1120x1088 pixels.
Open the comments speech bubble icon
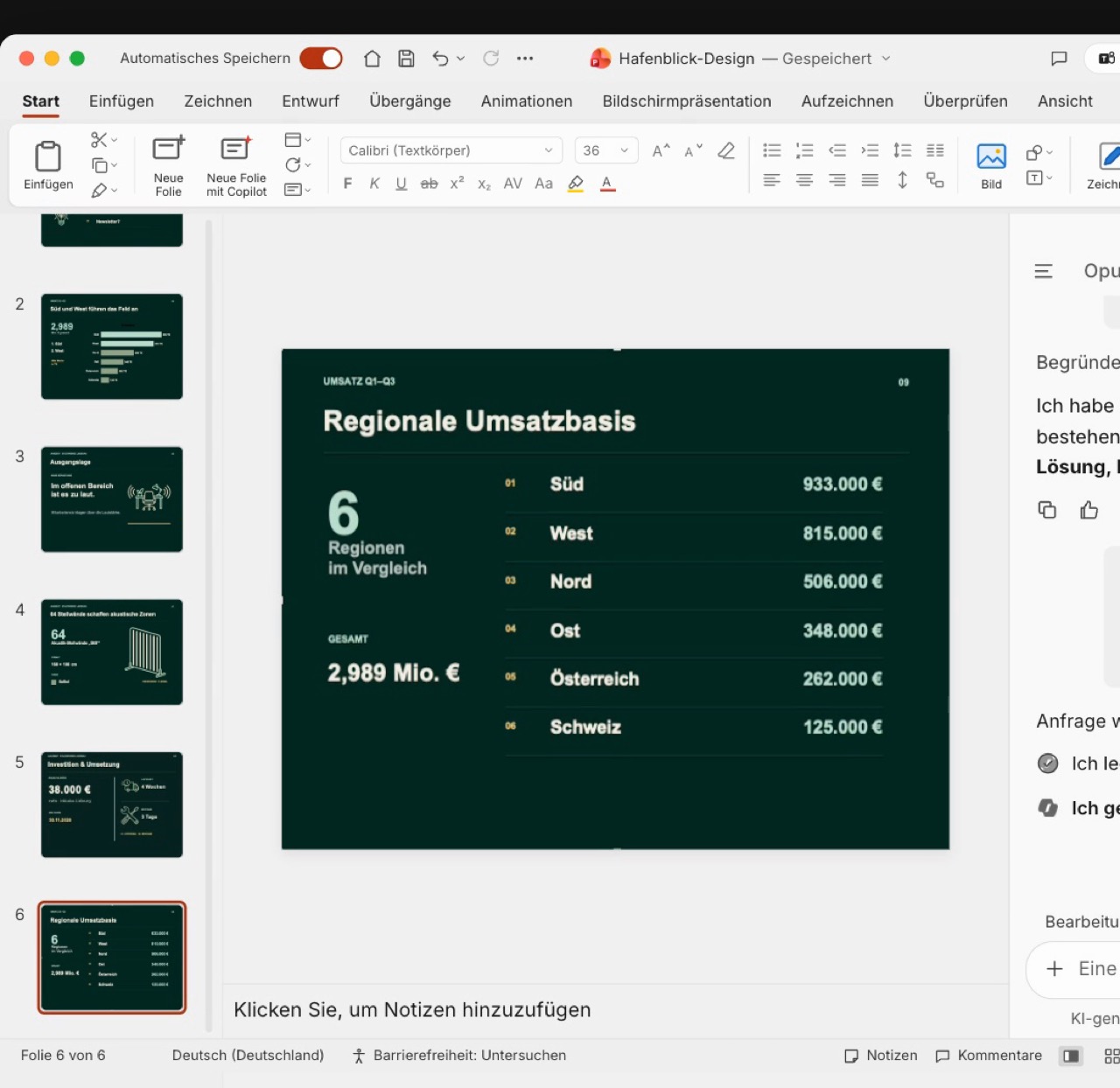(x=1059, y=59)
